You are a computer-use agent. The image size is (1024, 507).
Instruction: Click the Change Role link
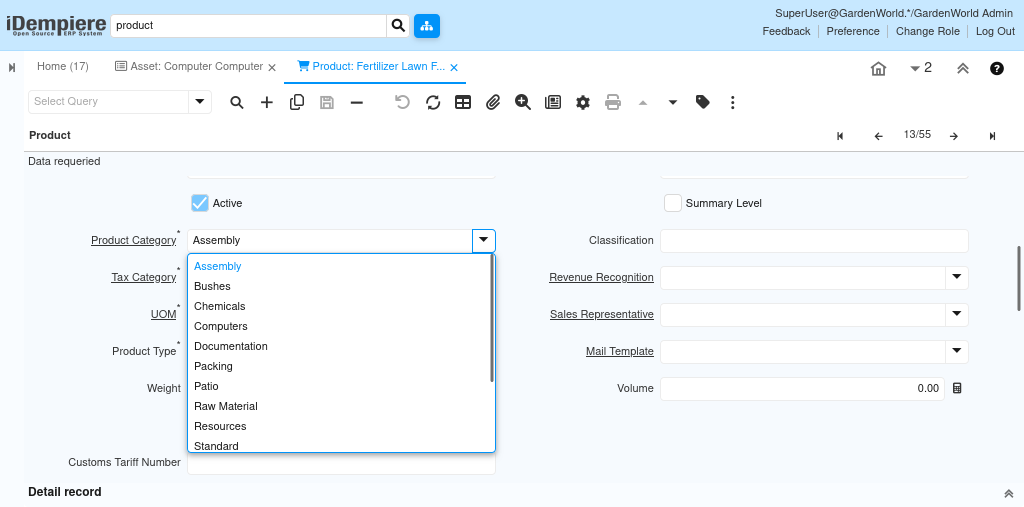927,31
